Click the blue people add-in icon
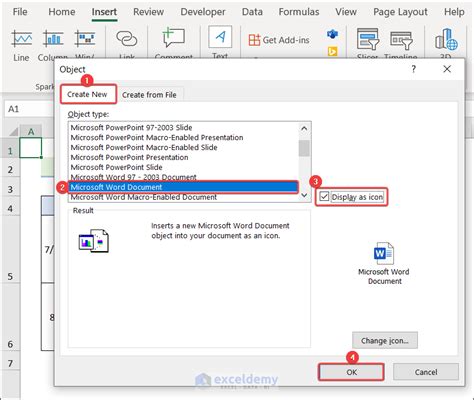Viewport: 474px width, 400px height. 332,34
